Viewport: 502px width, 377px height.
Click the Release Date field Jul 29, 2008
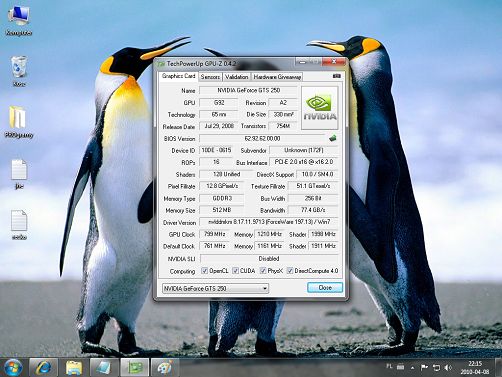tap(219, 126)
